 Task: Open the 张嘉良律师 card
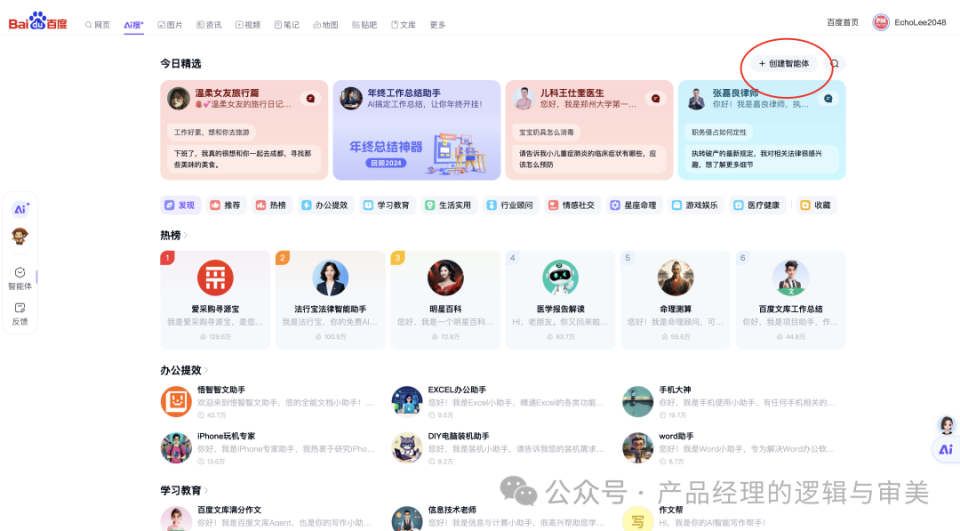pos(762,130)
